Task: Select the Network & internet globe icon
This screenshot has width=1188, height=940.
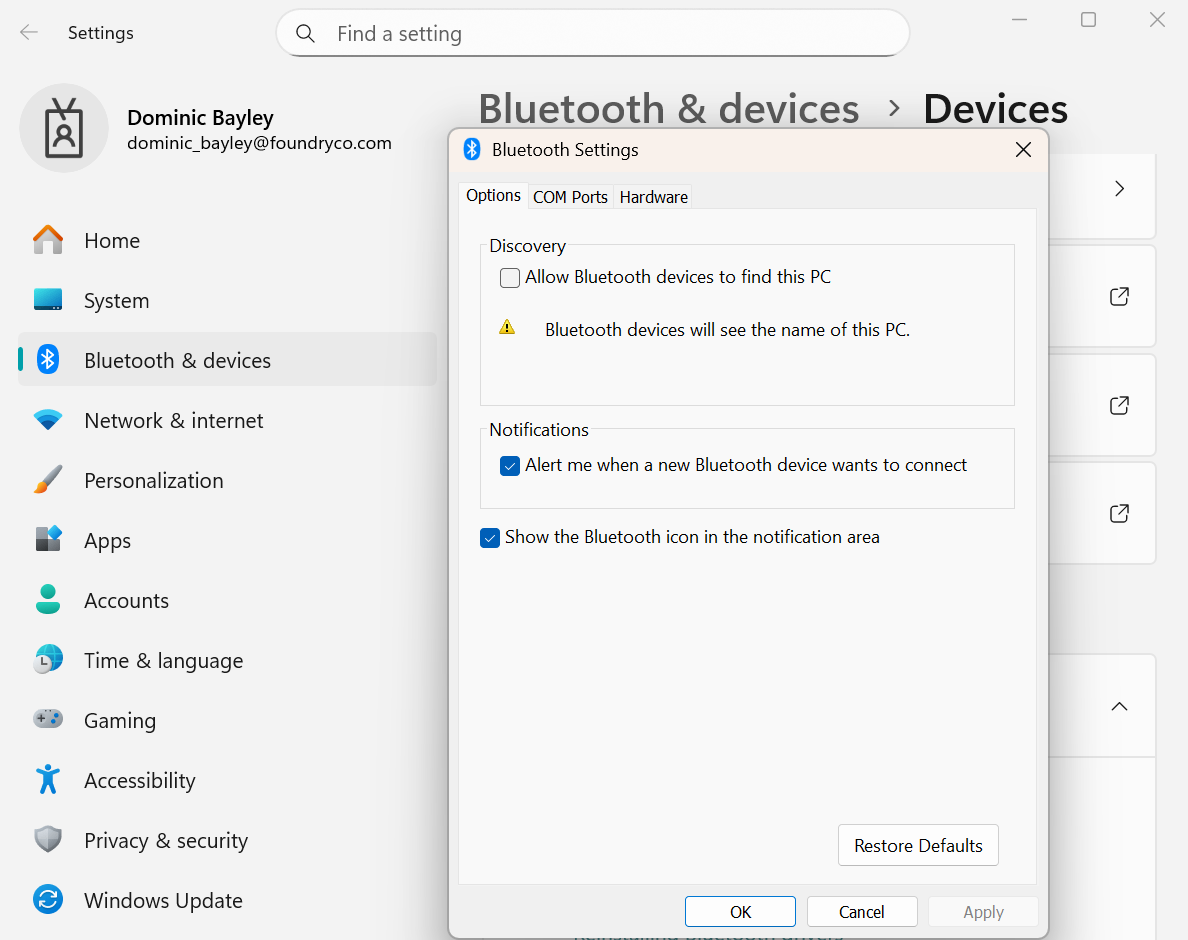Action: [x=47, y=420]
